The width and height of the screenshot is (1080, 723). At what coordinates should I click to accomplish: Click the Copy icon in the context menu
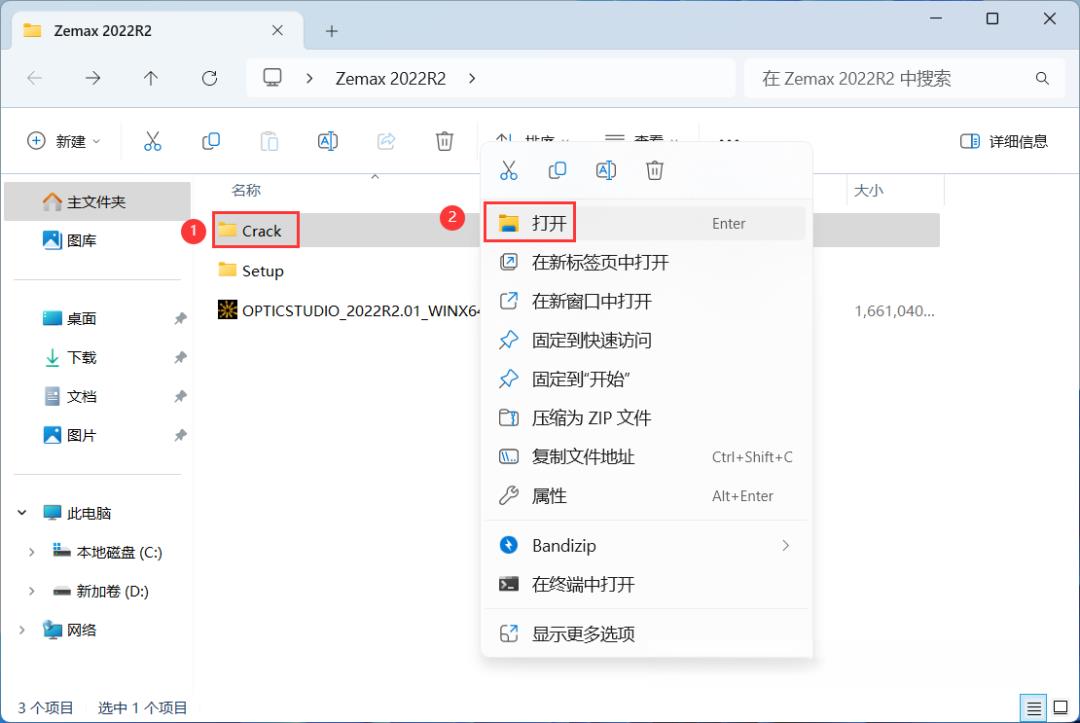pyautogui.click(x=557, y=170)
